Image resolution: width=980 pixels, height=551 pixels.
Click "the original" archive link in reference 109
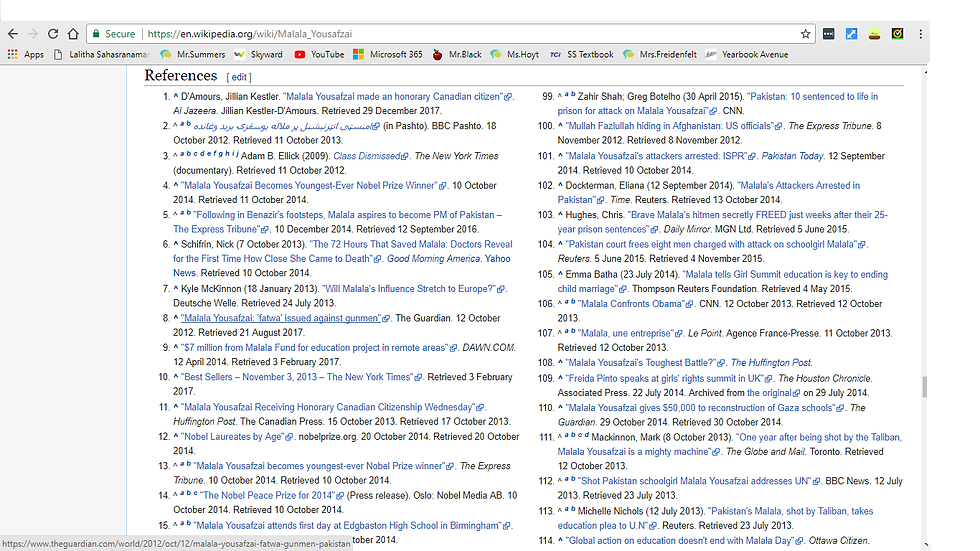[x=773, y=392]
